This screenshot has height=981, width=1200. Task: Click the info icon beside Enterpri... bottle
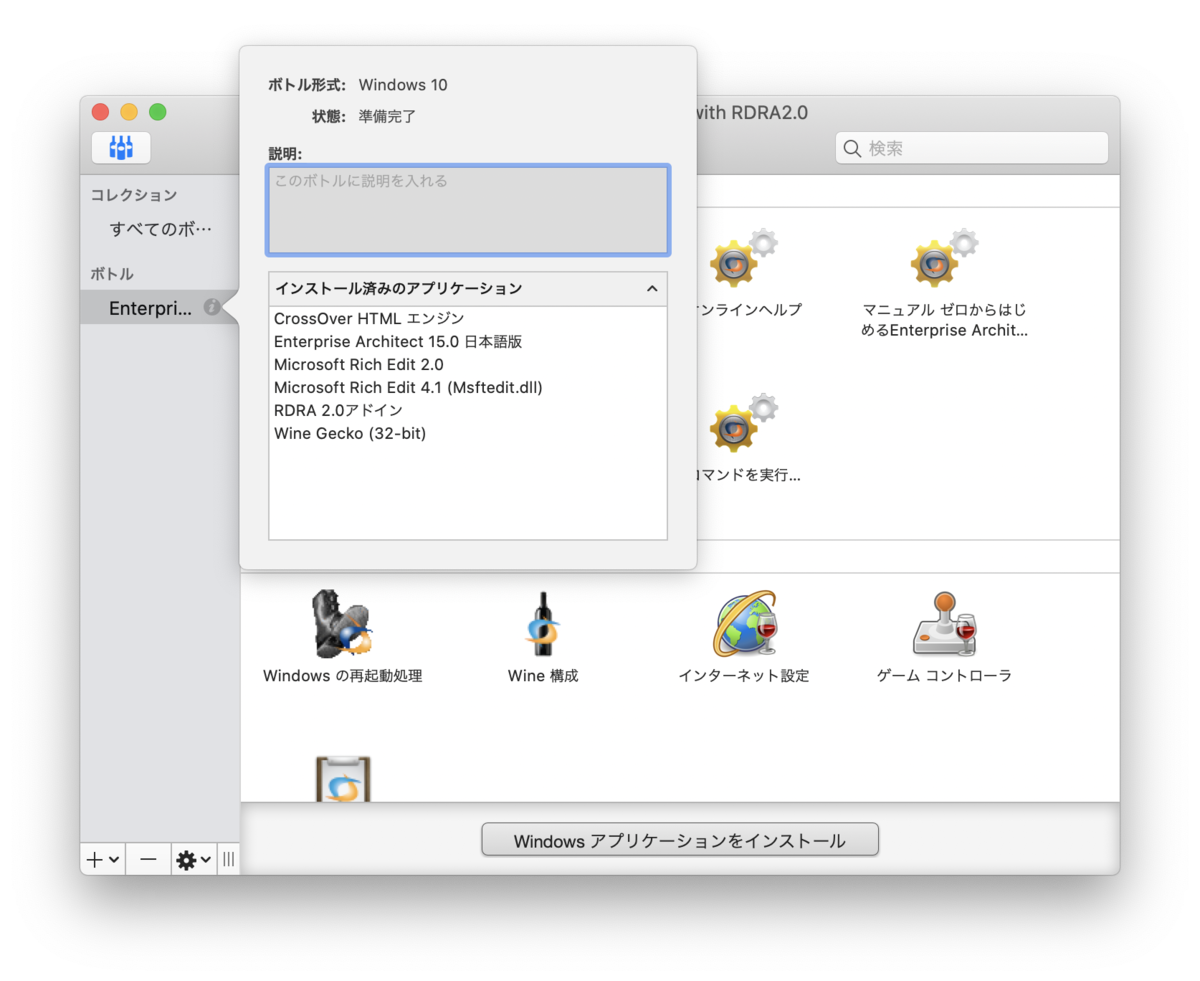[211, 308]
